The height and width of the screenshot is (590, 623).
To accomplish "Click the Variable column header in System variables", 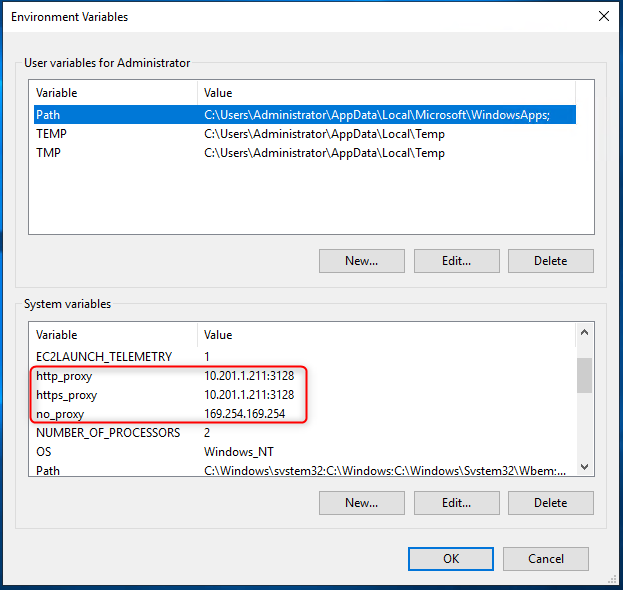I will [x=116, y=335].
